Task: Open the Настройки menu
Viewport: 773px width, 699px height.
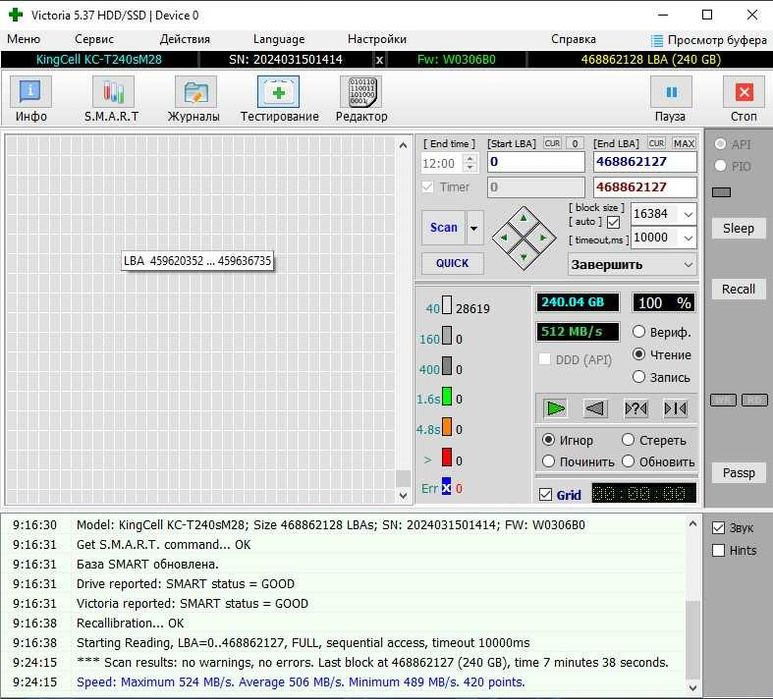Action: pos(377,39)
